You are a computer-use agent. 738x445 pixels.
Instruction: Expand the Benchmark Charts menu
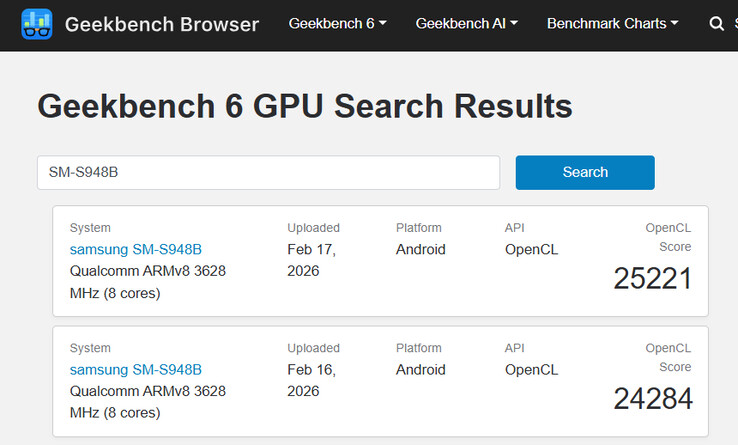(612, 23)
